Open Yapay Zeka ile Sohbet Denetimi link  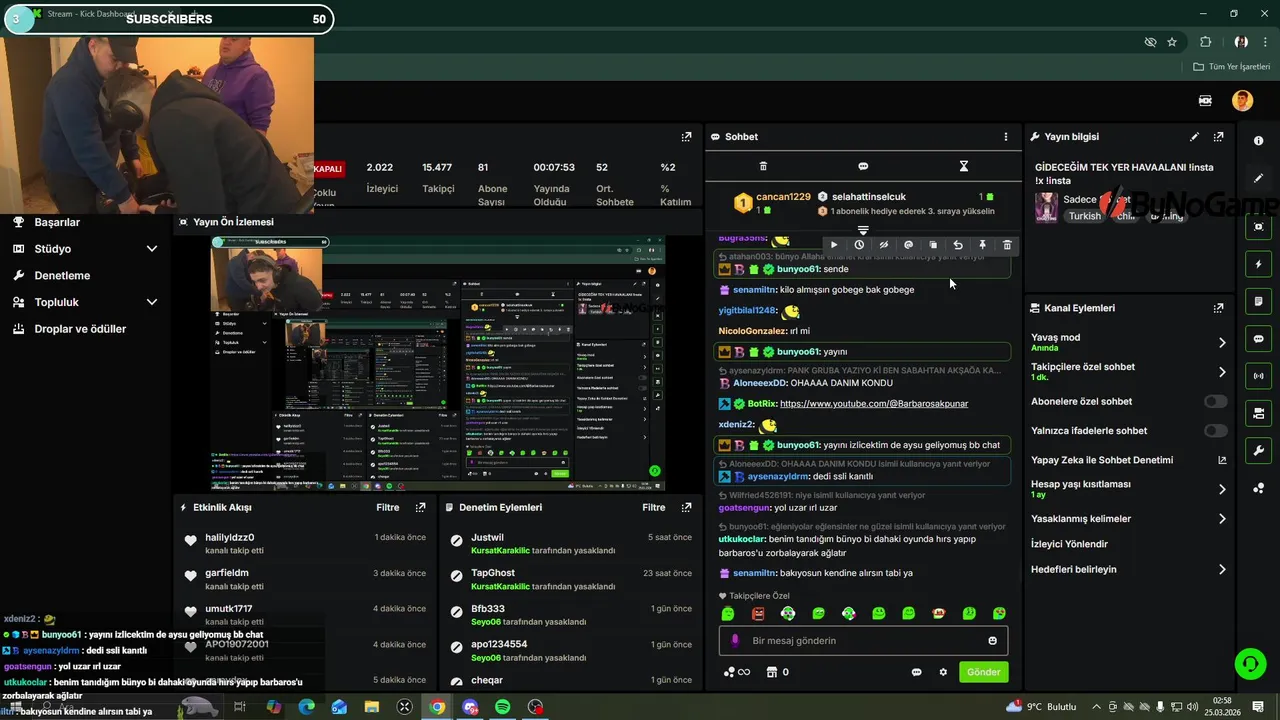[x=1221, y=460]
